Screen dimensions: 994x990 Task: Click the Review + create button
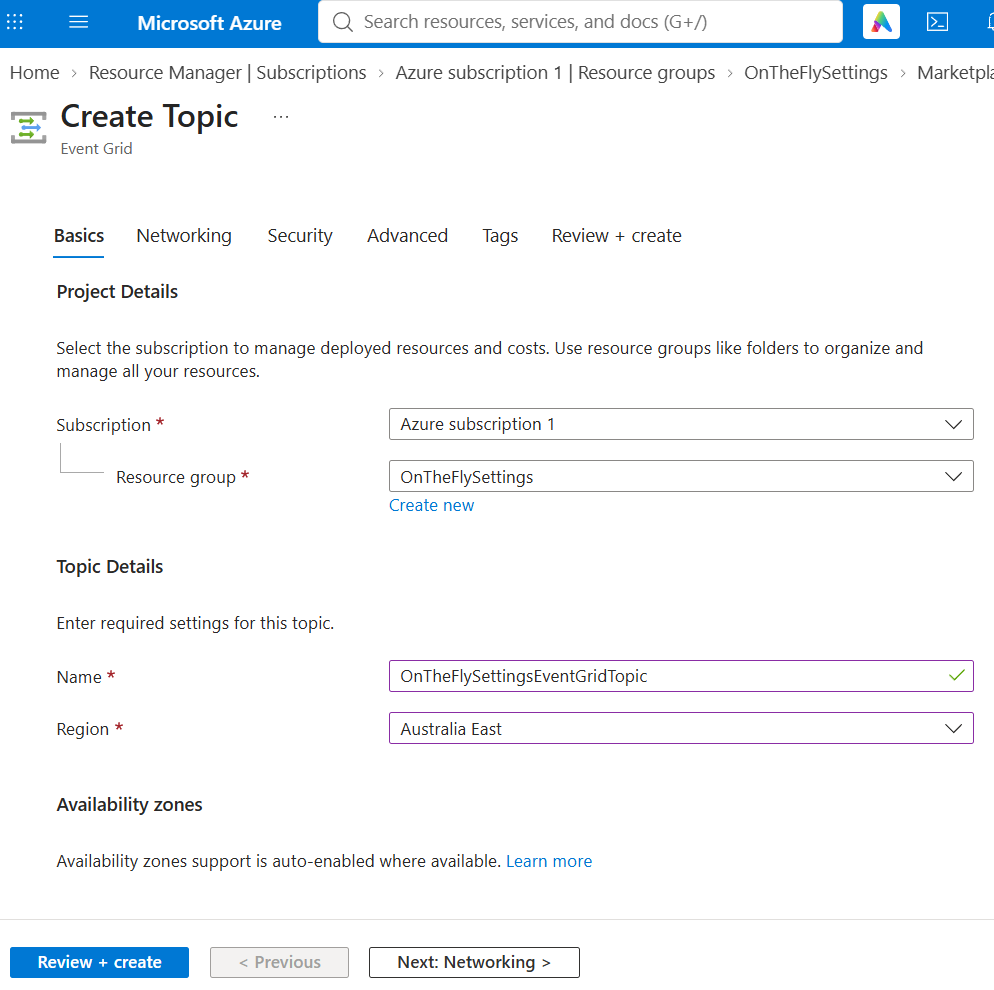tap(100, 962)
